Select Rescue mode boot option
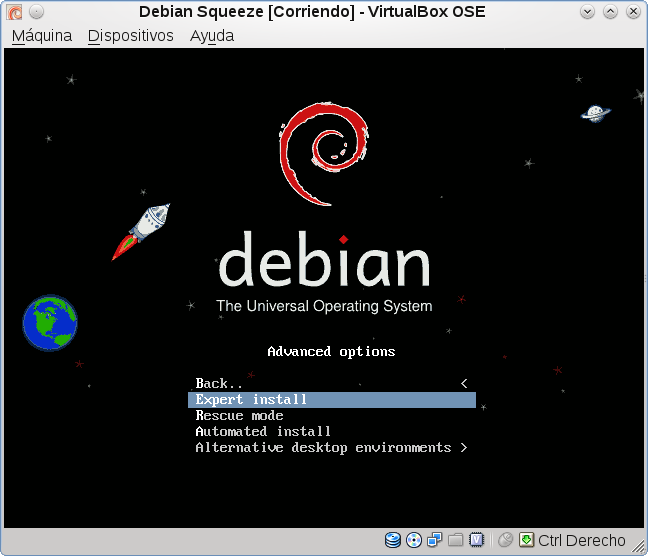Viewport: 648px width, 556px height. point(332,415)
